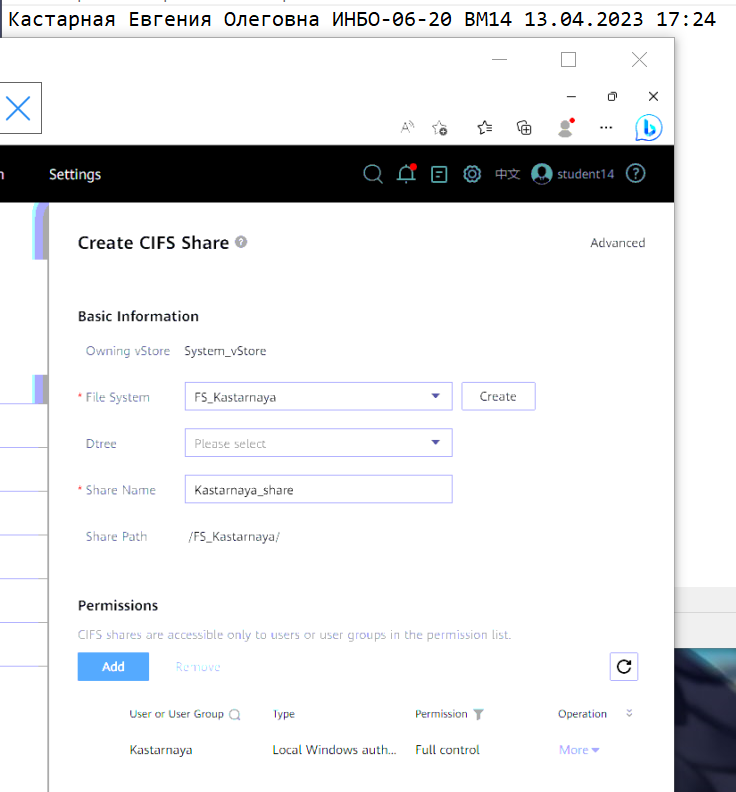Open the Dtree dropdown

pyautogui.click(x=318, y=443)
